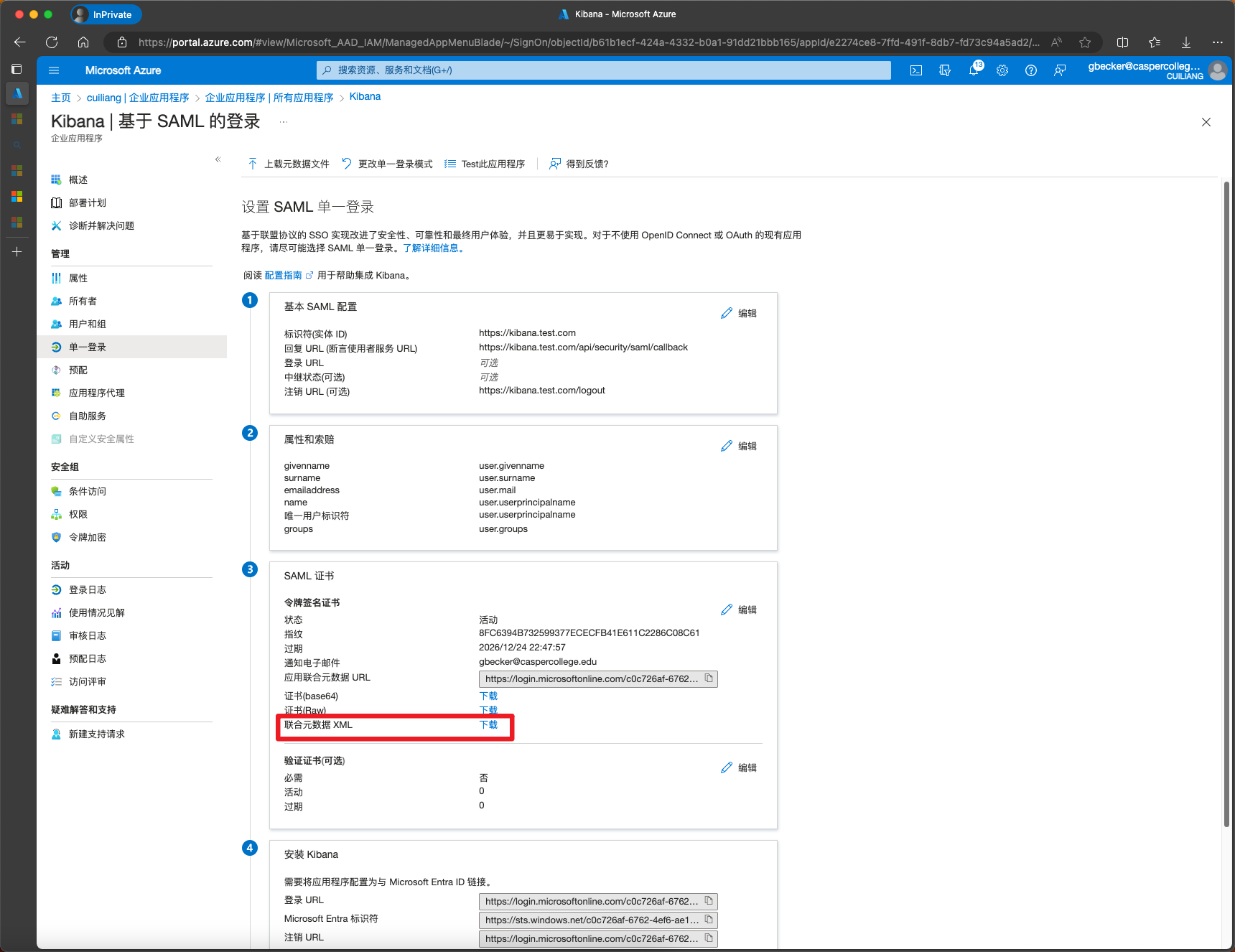Edit the 令牌签名证书 section
The width and height of the screenshot is (1235, 952).
(x=739, y=610)
